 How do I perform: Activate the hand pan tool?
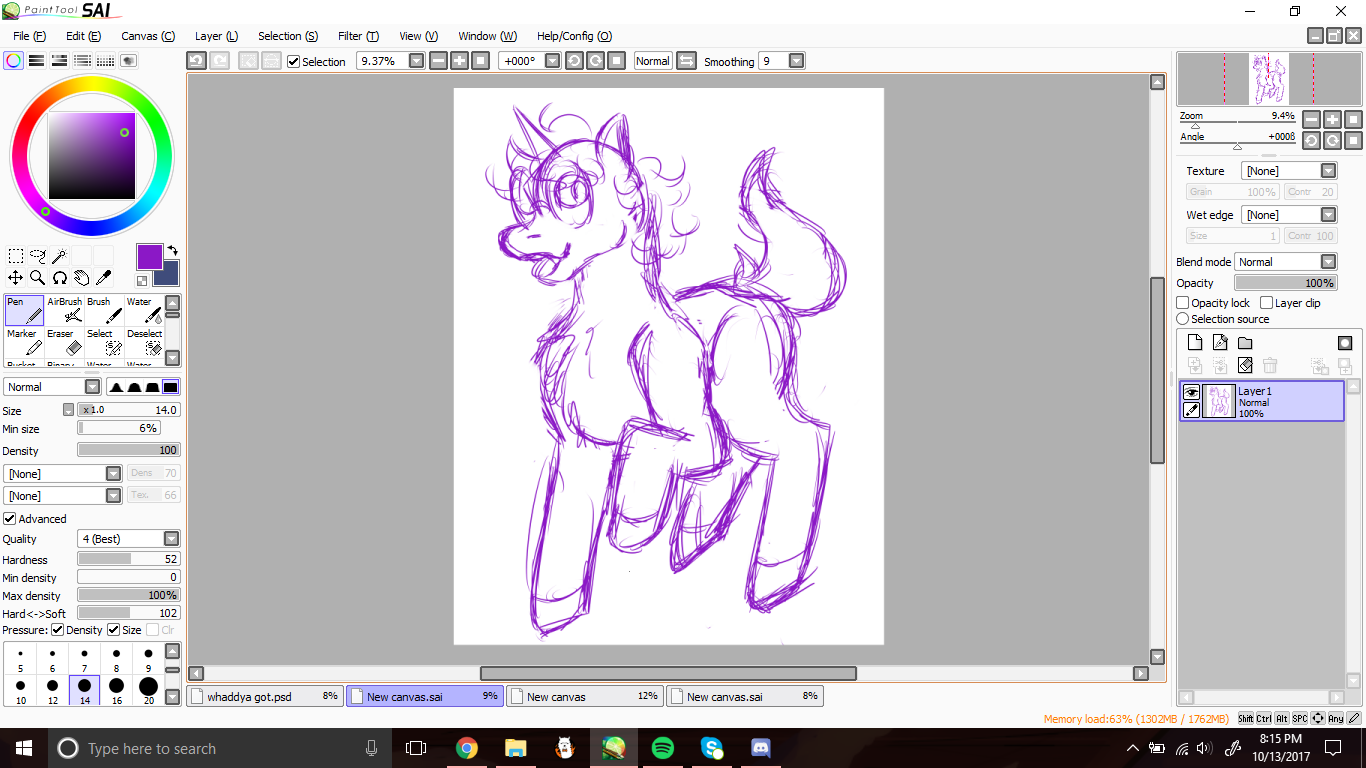pyautogui.click(x=81, y=278)
